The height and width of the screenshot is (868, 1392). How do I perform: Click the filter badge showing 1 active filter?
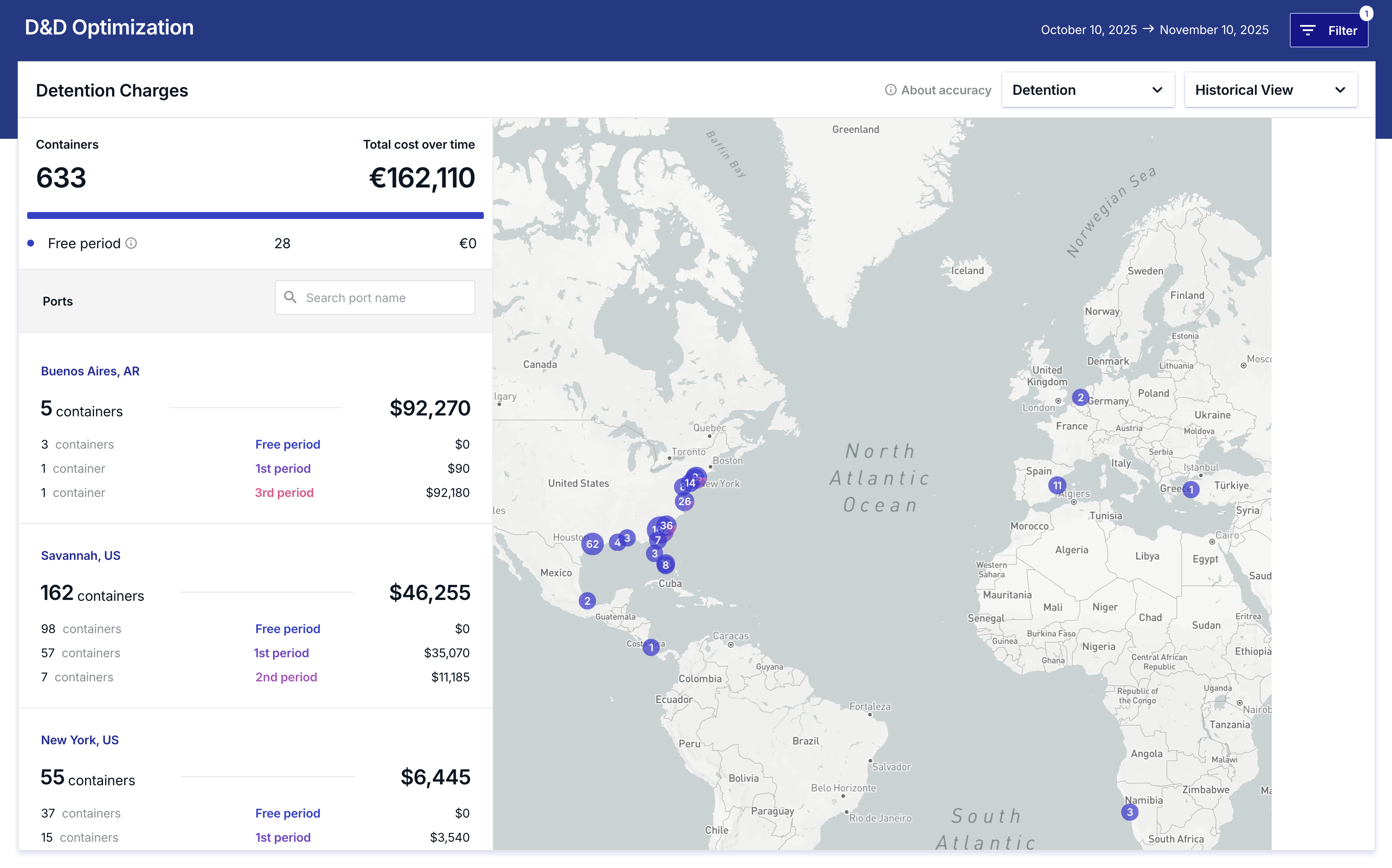click(x=1366, y=13)
